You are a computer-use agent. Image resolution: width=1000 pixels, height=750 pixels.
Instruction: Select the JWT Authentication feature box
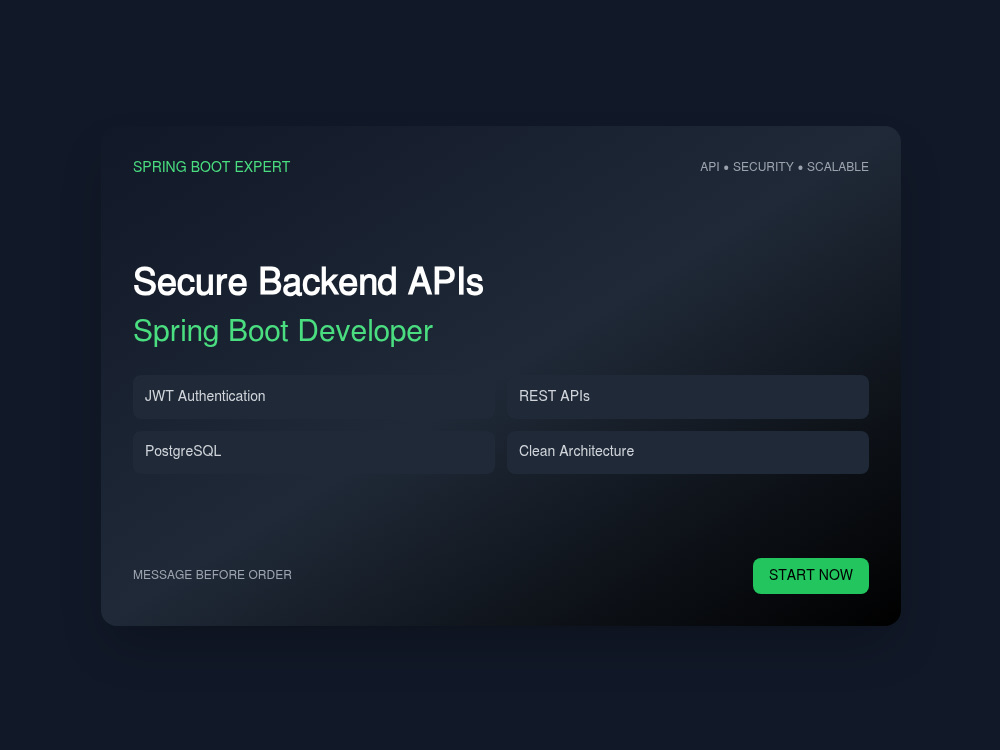pyautogui.click(x=314, y=397)
